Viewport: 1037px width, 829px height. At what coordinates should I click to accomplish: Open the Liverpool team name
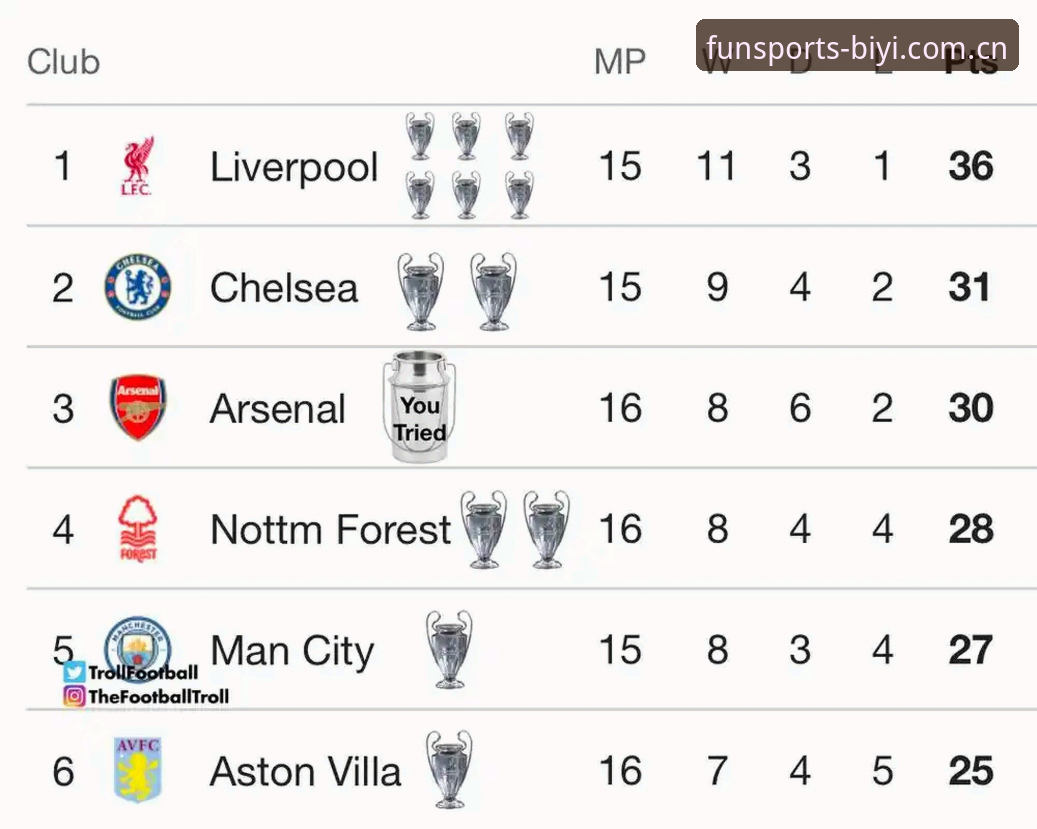coord(294,167)
